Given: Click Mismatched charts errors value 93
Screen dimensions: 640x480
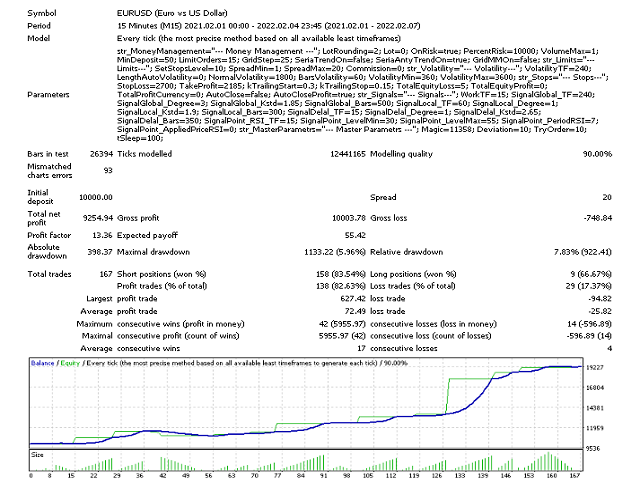Looking at the screenshot, I should coord(108,171).
